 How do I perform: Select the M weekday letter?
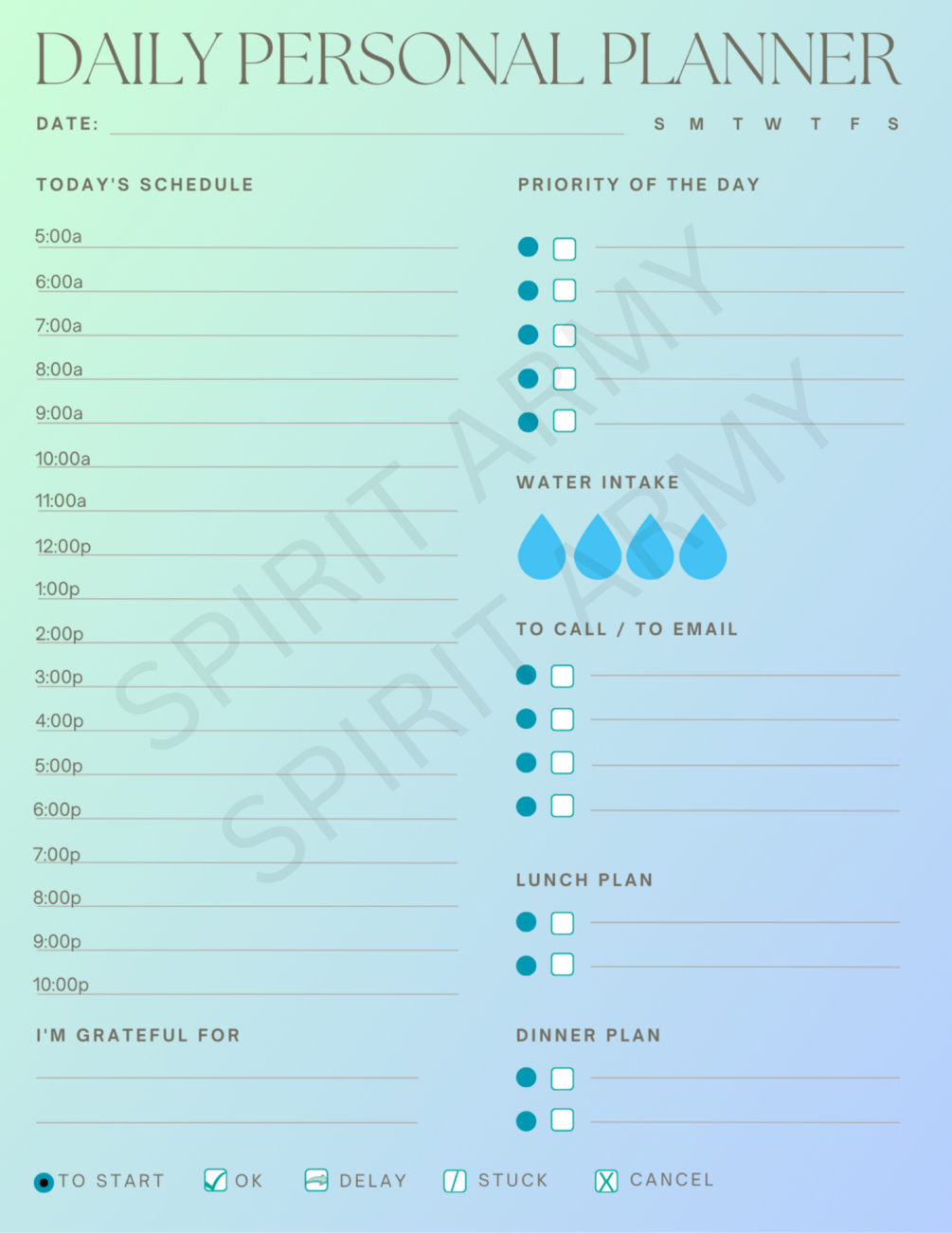click(697, 124)
